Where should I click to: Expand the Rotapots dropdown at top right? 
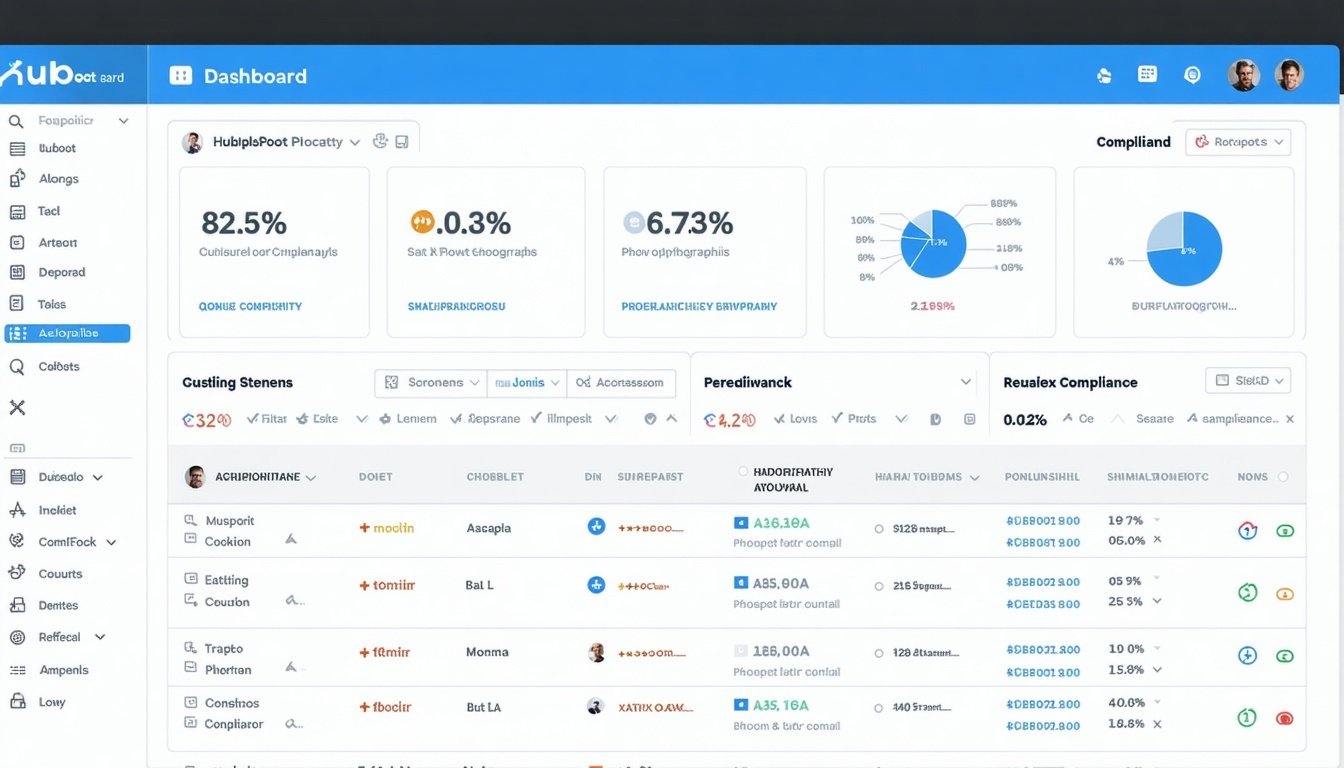pos(1238,141)
